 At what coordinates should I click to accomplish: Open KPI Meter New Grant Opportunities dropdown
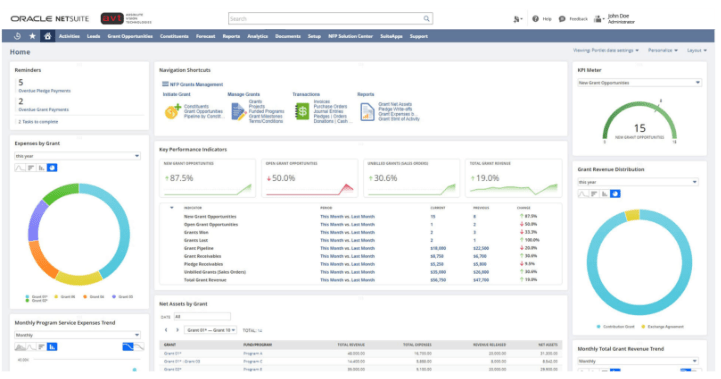click(x=639, y=83)
